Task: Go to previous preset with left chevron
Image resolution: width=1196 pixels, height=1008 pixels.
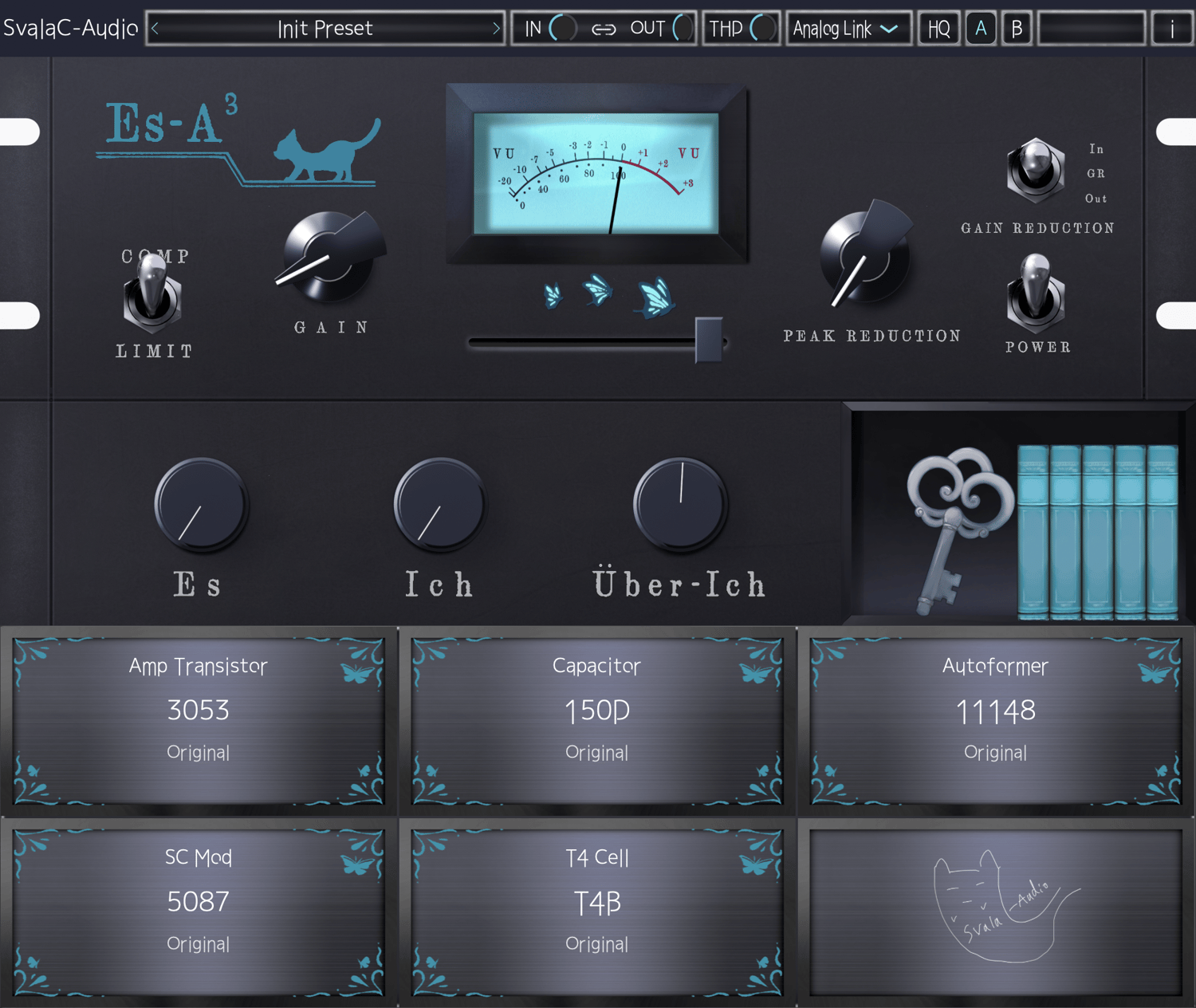Action: (x=155, y=29)
